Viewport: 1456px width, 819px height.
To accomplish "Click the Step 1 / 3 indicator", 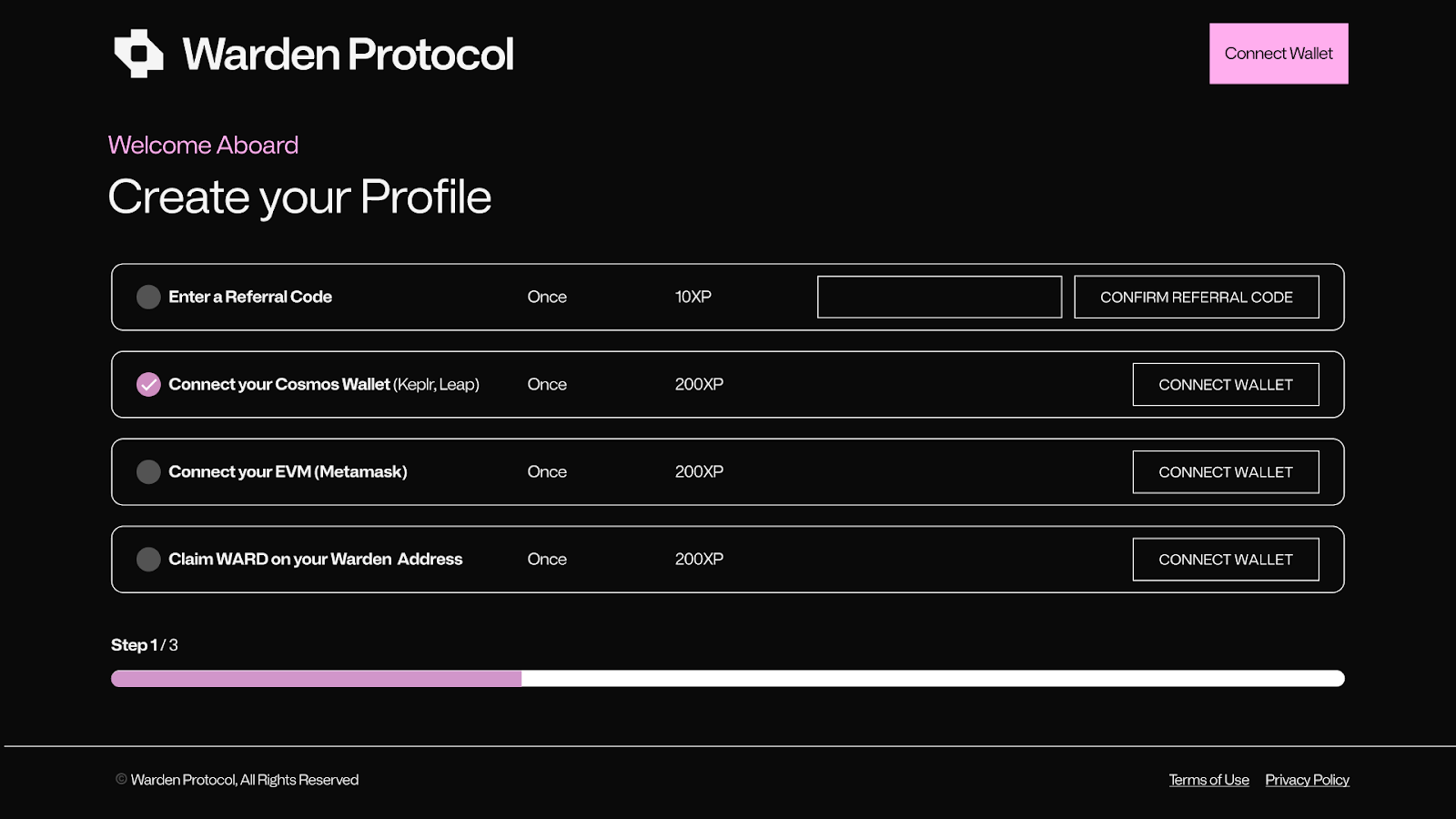I will [x=145, y=645].
